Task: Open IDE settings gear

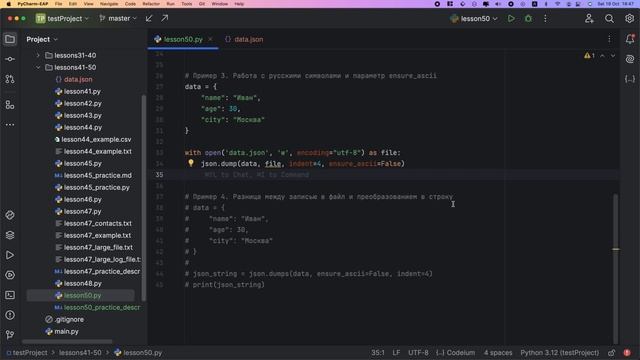Action: point(629,18)
